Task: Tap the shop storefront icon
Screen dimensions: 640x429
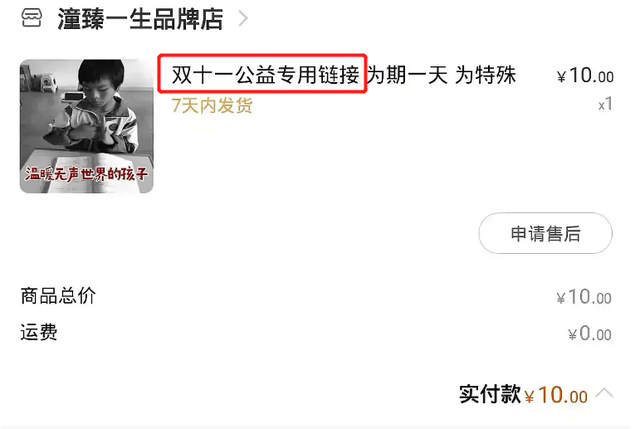Action: (x=31, y=18)
